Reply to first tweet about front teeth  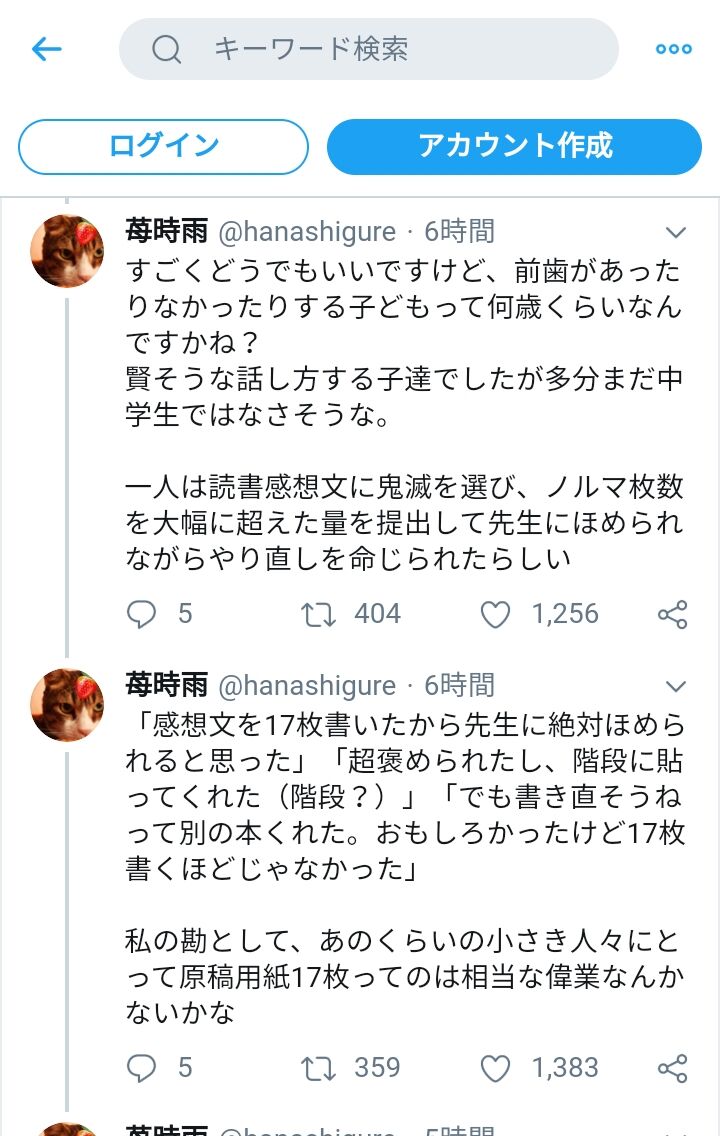(141, 614)
